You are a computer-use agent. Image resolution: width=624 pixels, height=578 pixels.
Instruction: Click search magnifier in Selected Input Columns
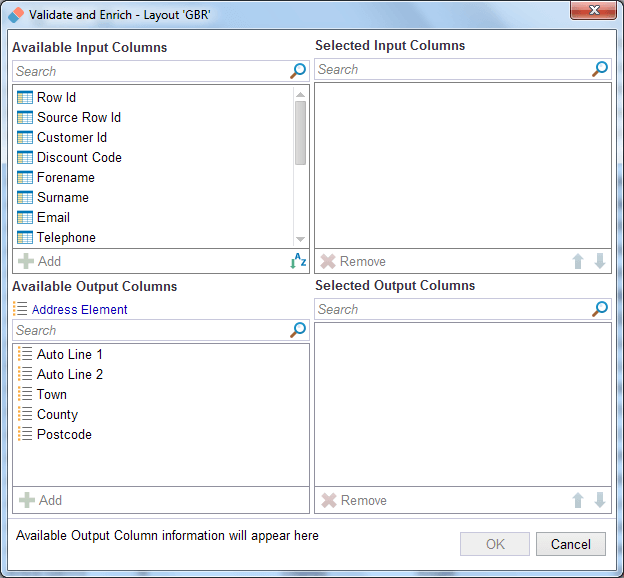(600, 69)
